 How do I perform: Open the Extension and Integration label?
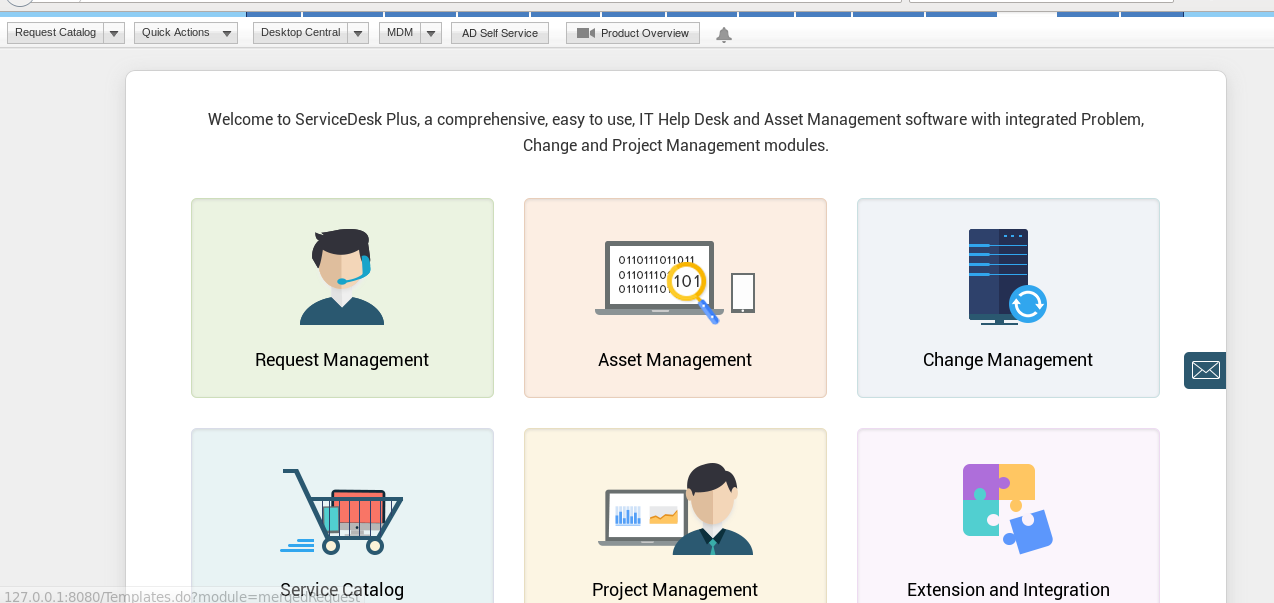point(1008,590)
